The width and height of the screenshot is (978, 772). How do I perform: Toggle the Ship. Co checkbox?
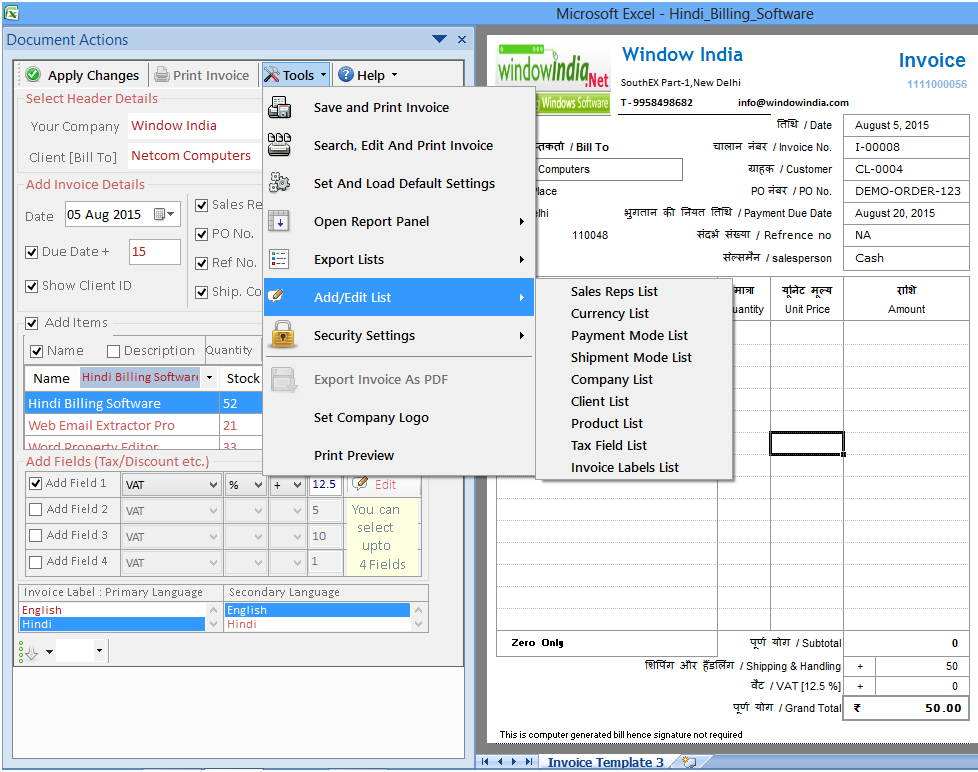[x=201, y=292]
